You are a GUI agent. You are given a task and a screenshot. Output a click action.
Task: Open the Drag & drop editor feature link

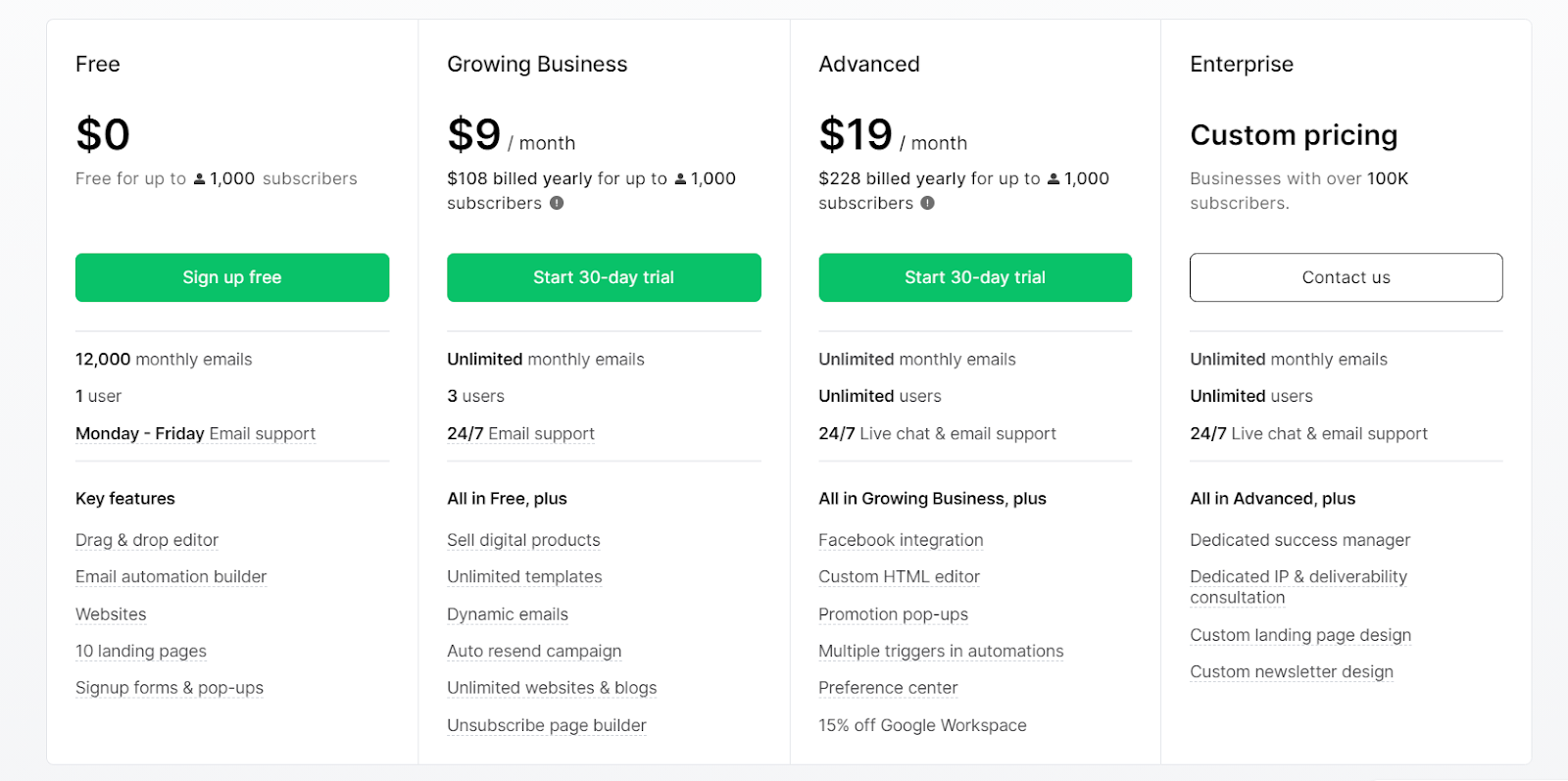pyautogui.click(x=147, y=540)
